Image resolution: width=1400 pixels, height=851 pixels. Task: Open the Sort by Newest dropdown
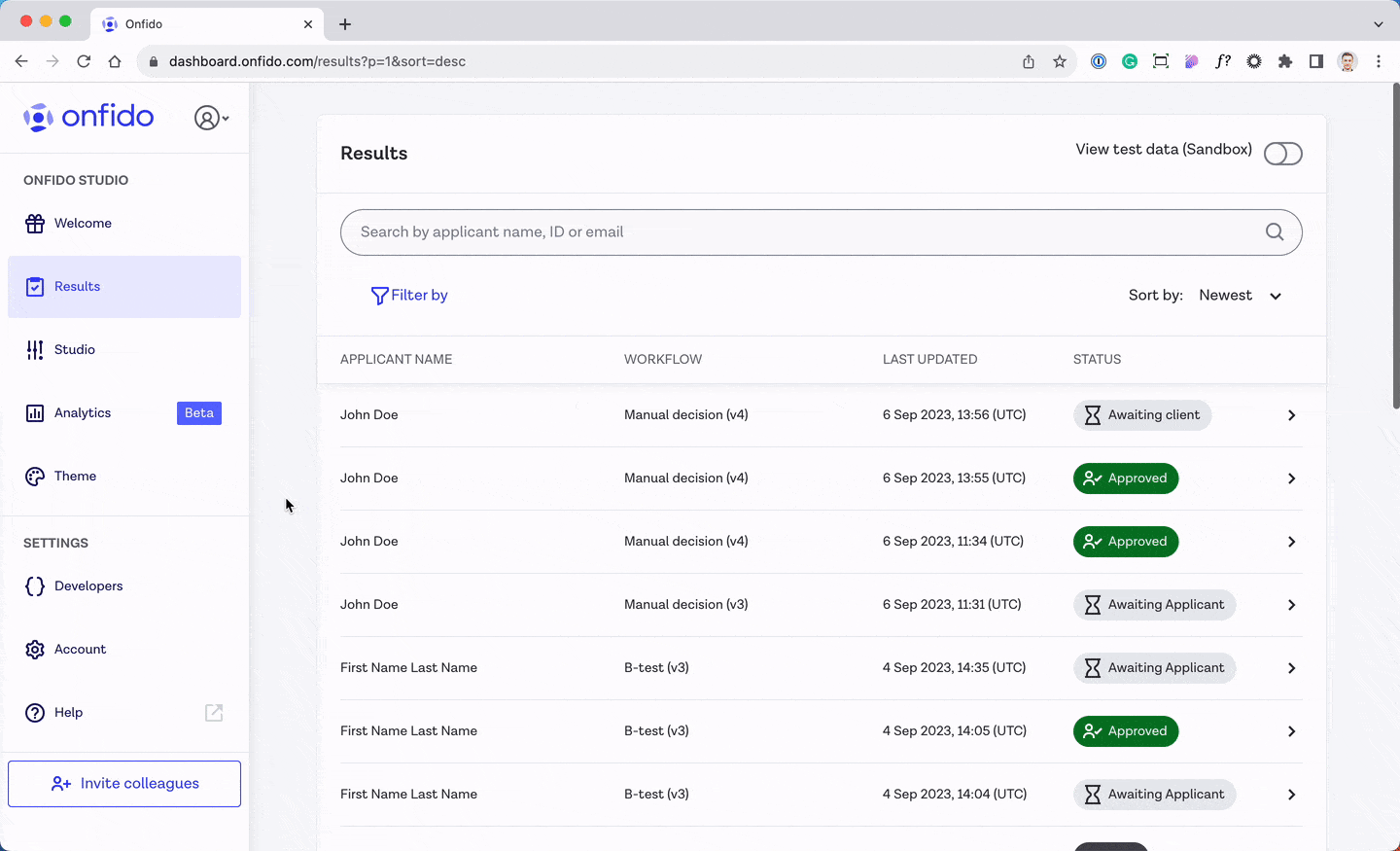tap(1241, 296)
